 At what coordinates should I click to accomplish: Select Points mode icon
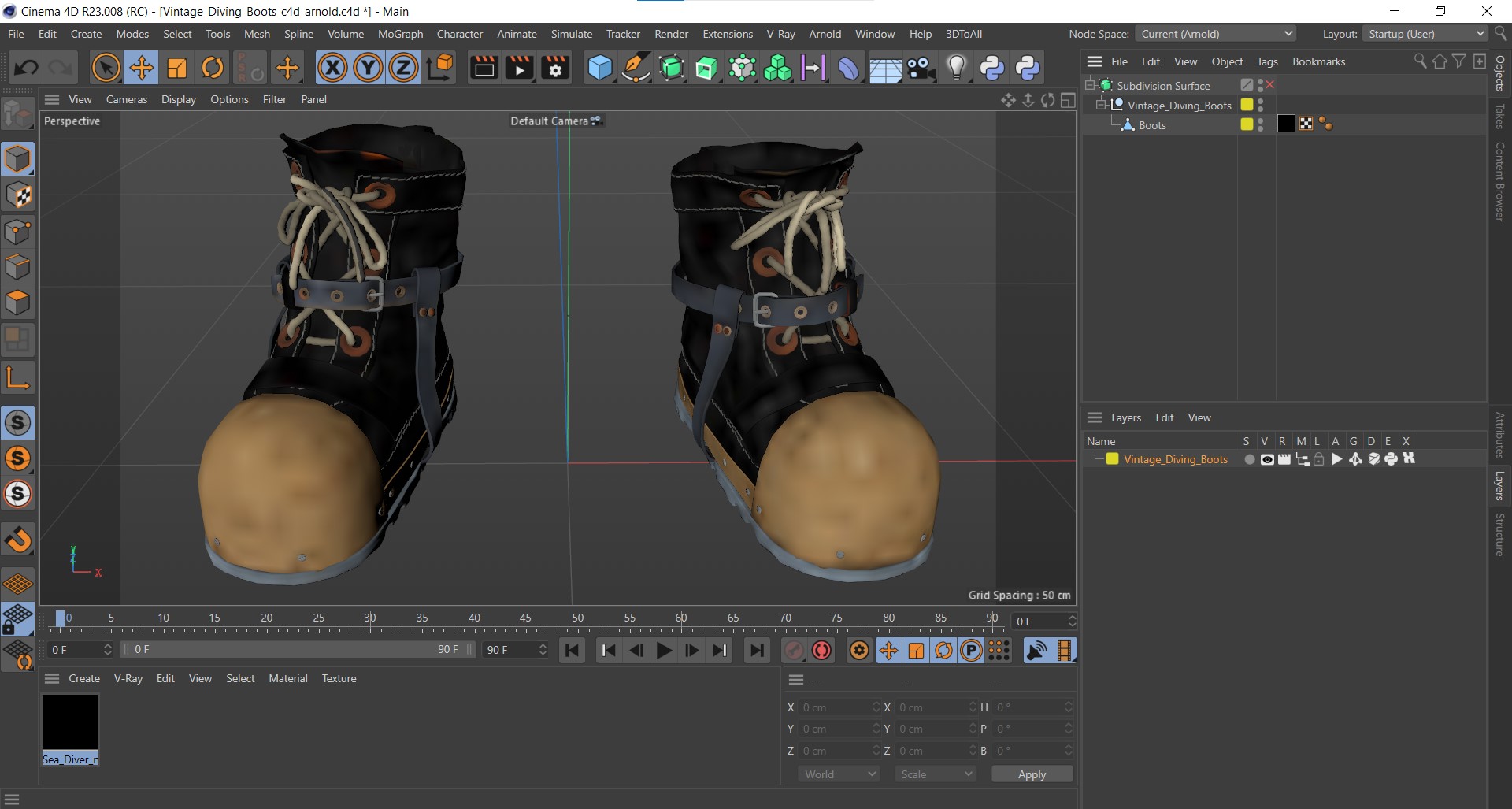(18, 232)
